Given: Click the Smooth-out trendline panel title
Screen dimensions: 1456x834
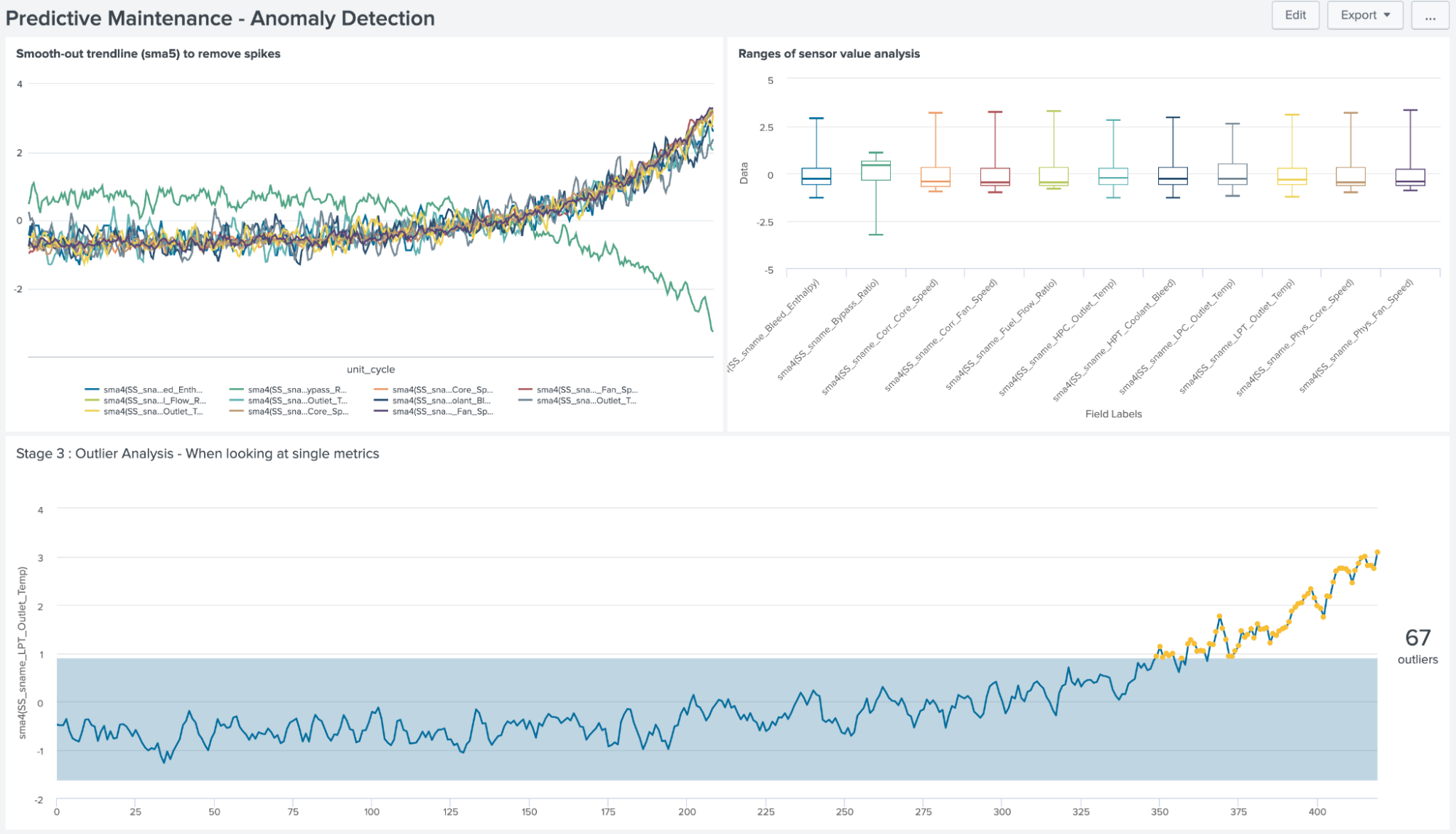Looking at the screenshot, I should [148, 54].
